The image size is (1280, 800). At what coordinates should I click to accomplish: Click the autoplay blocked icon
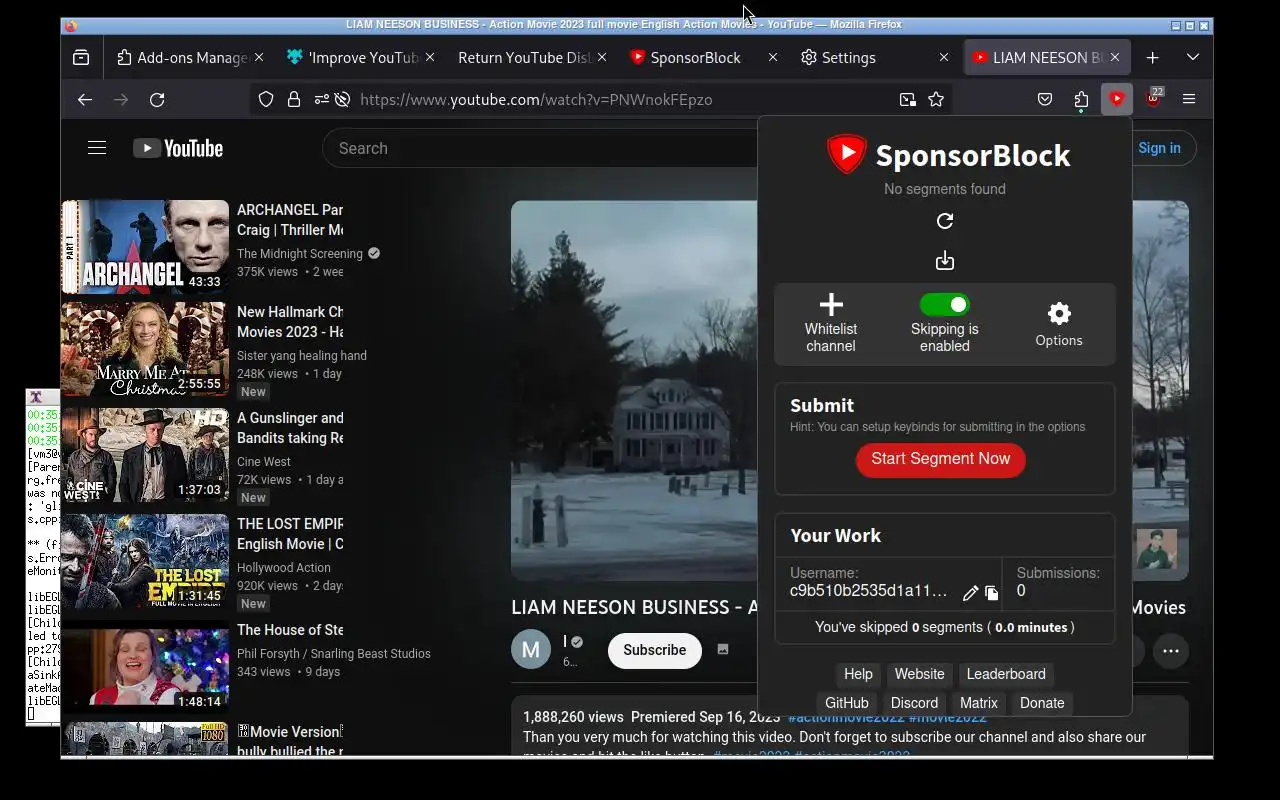[x=342, y=99]
